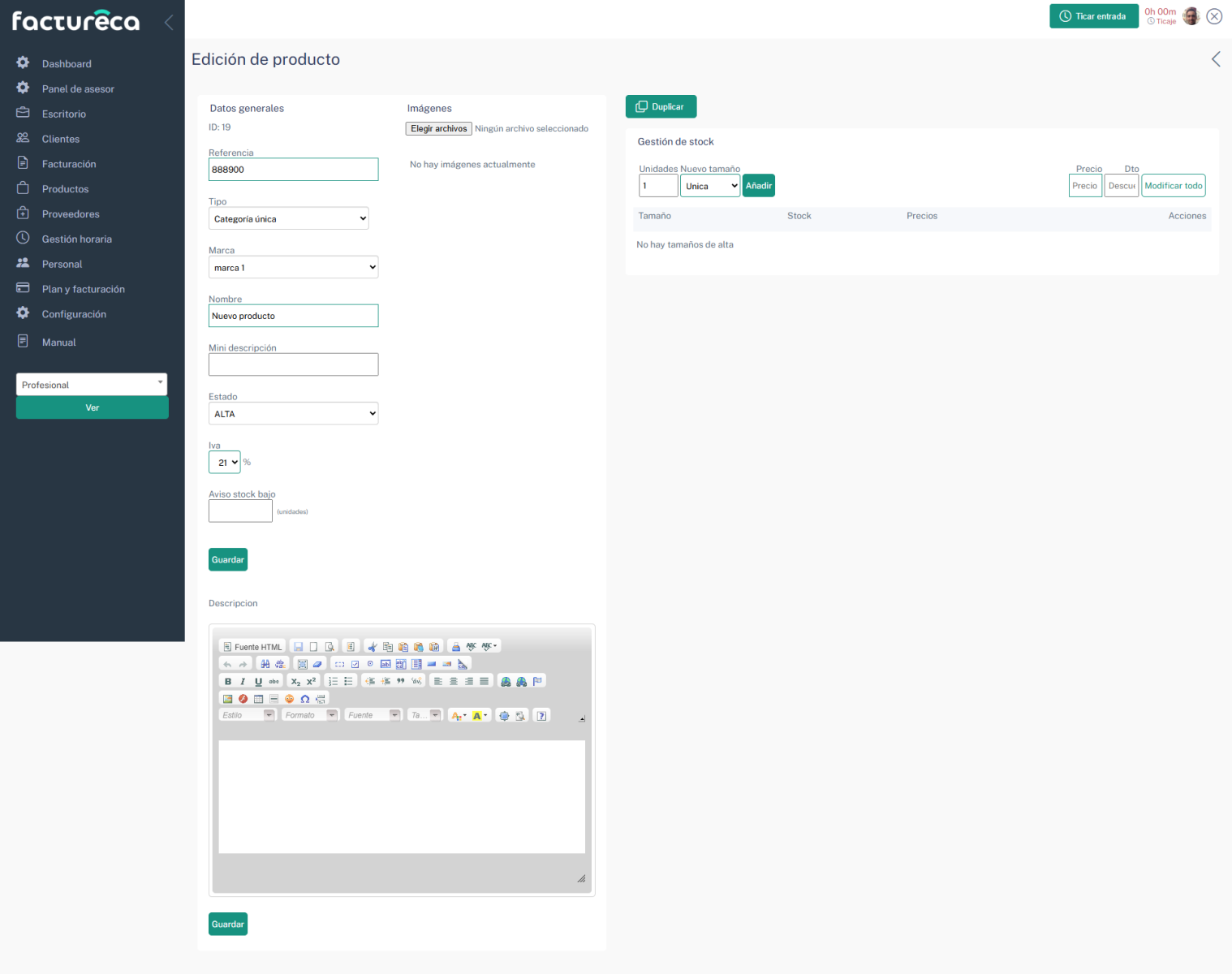The width and height of the screenshot is (1232, 974).
Task: Open the text background color picker
Action: tap(480, 716)
